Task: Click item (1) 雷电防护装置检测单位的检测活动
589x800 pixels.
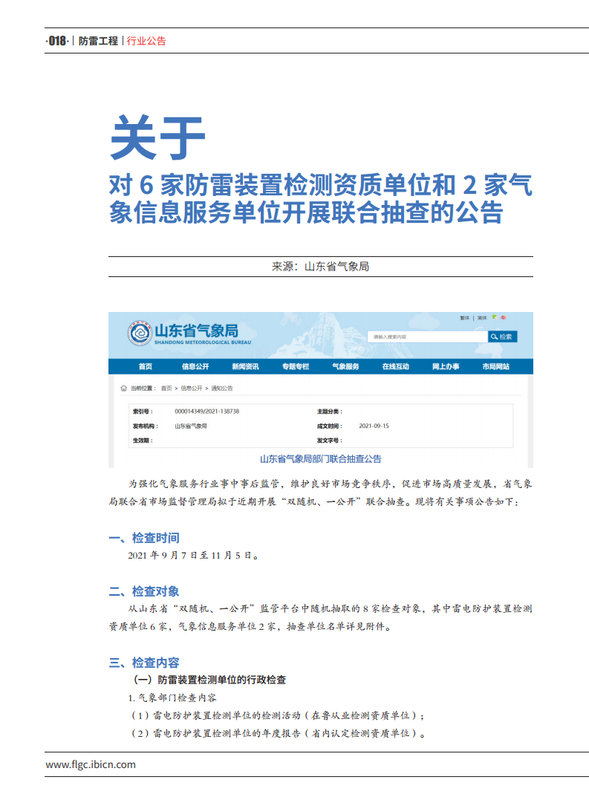Action: pos(278,715)
